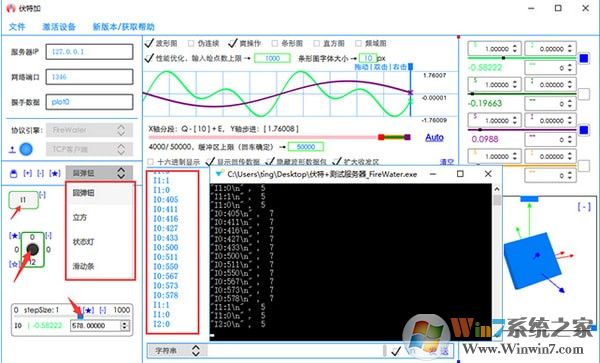The height and width of the screenshot is (363, 600).
Task: Click the save disk icon in widget toolbar
Action: coord(13,174)
